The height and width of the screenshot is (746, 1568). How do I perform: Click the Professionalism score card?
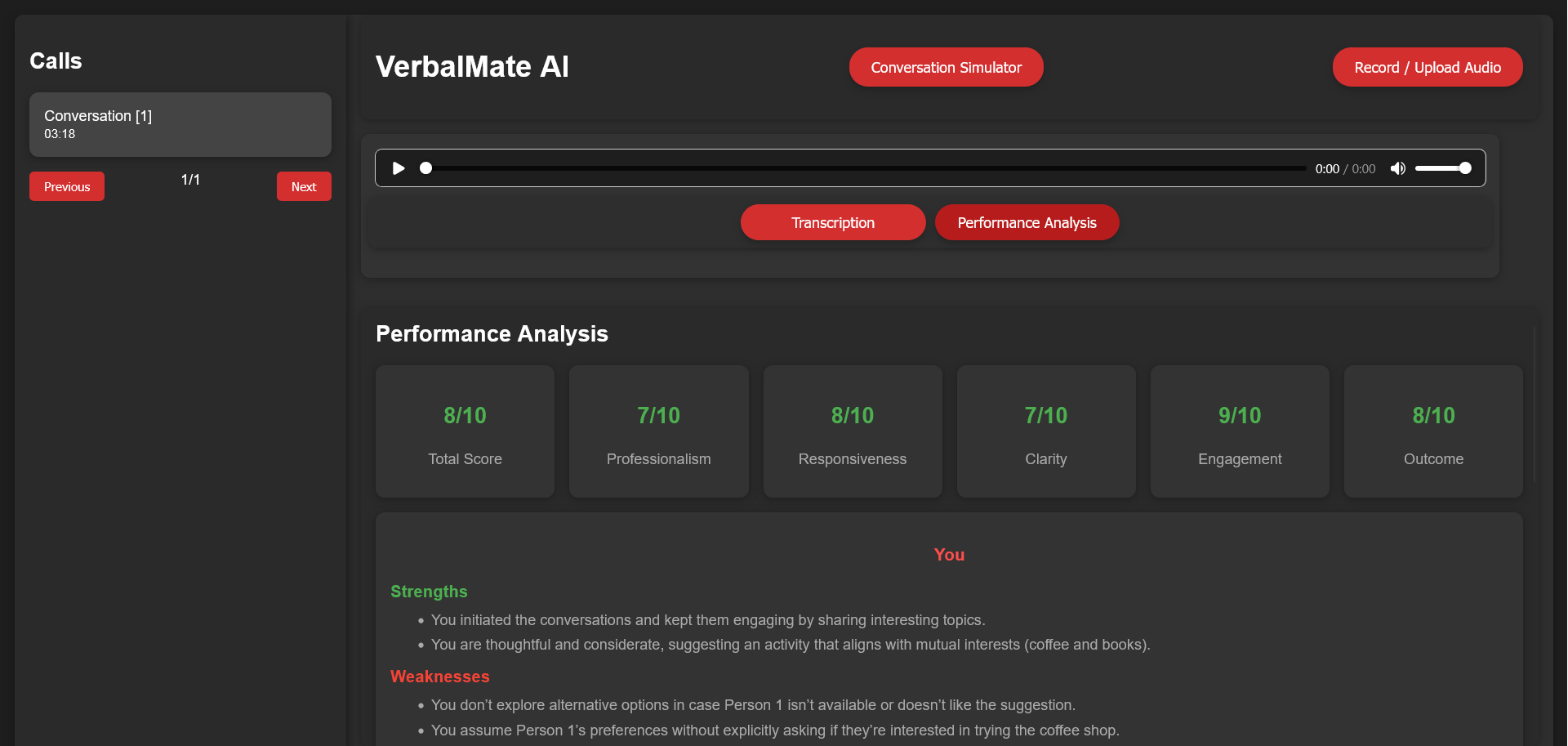[x=659, y=431]
